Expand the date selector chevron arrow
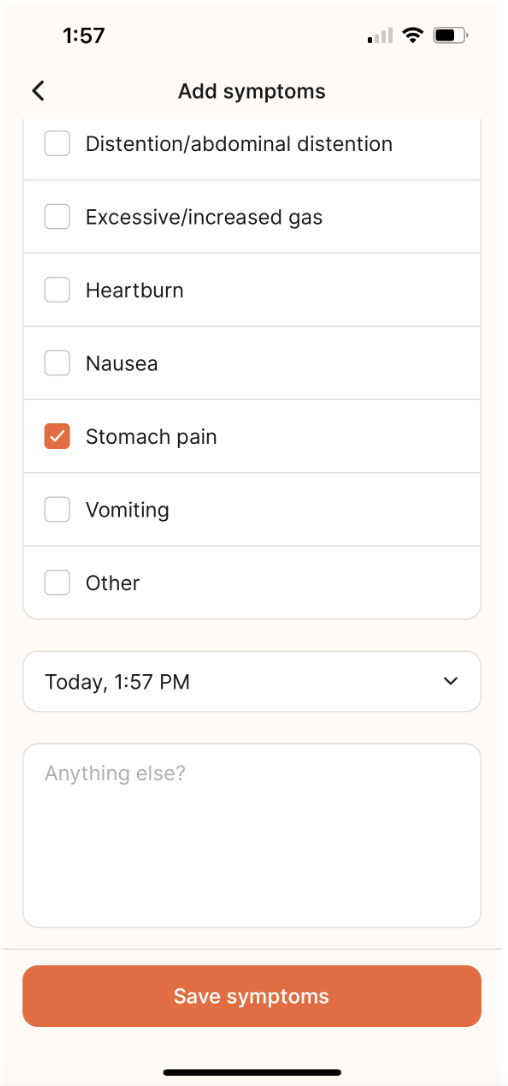Image resolution: width=508 pixels, height=1086 pixels. click(x=450, y=682)
